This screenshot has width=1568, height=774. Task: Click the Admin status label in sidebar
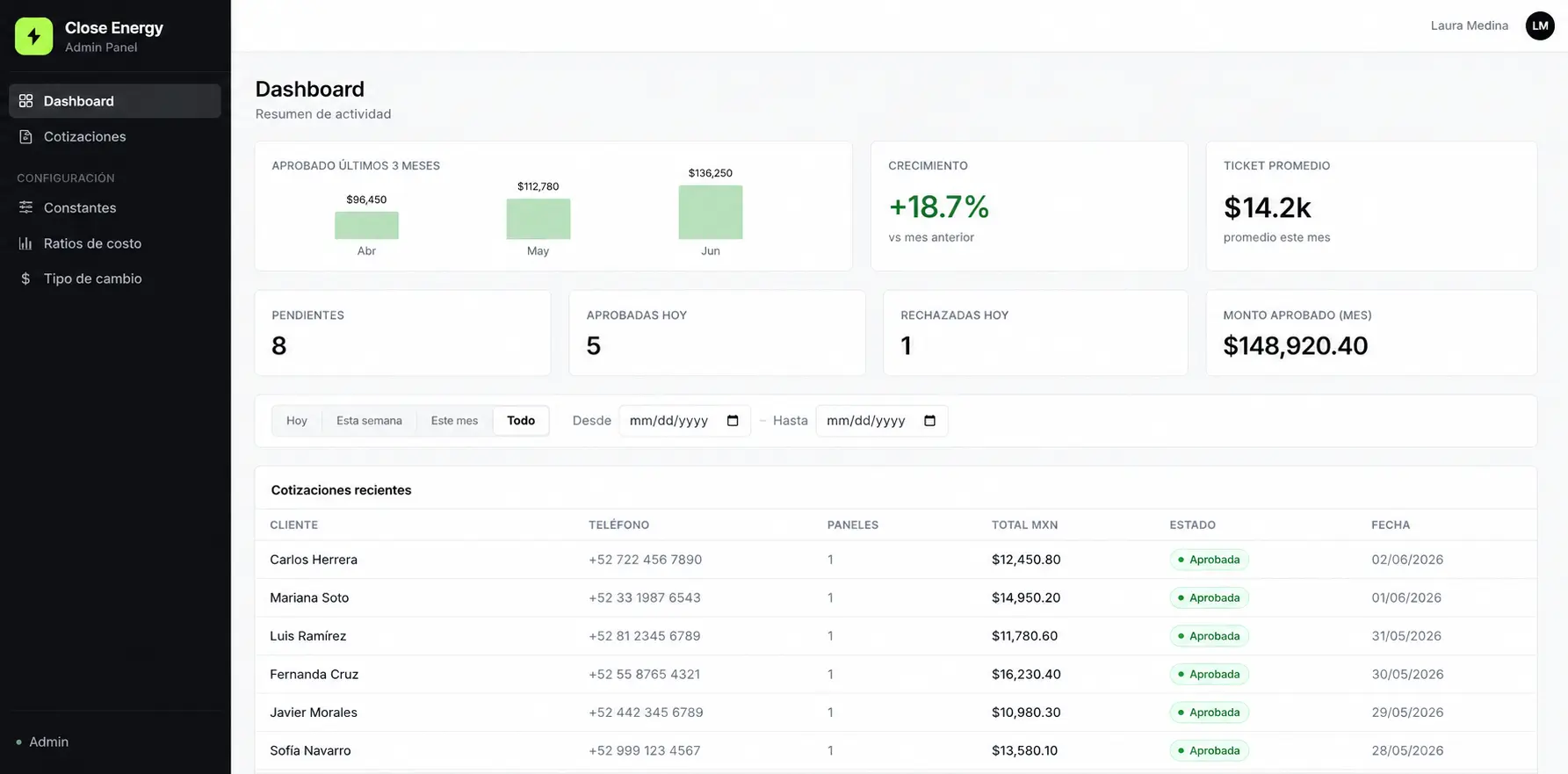coord(48,742)
